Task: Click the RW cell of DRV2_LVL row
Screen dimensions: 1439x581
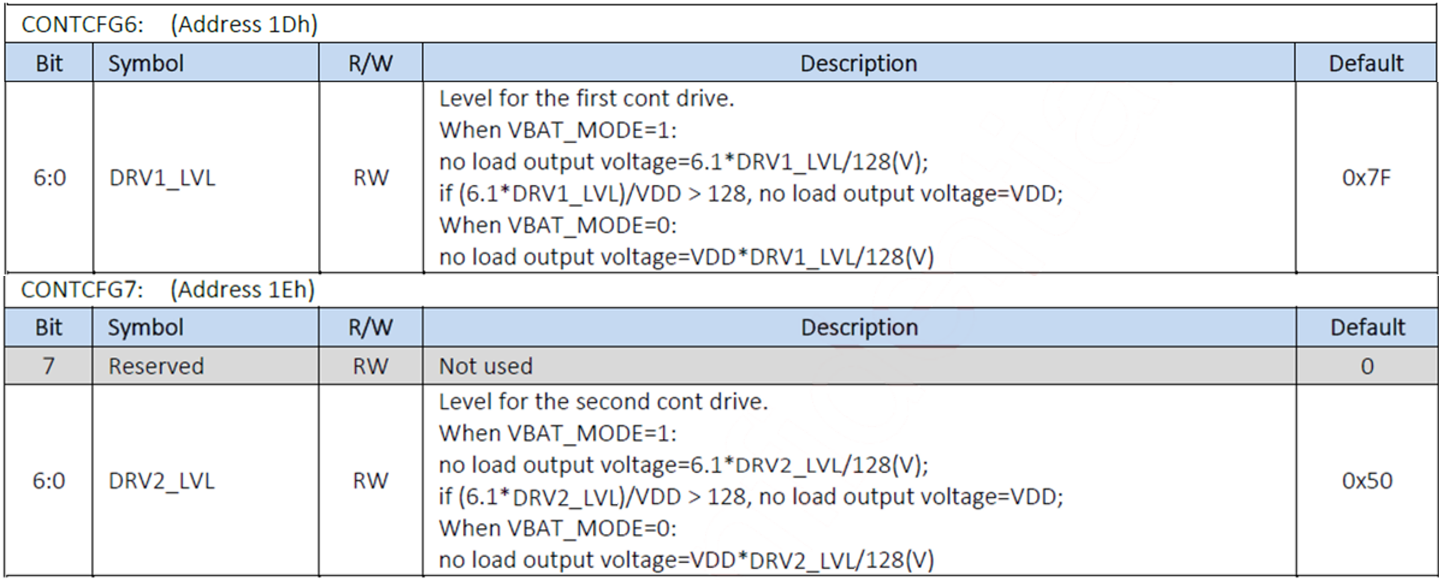Action: pos(370,481)
